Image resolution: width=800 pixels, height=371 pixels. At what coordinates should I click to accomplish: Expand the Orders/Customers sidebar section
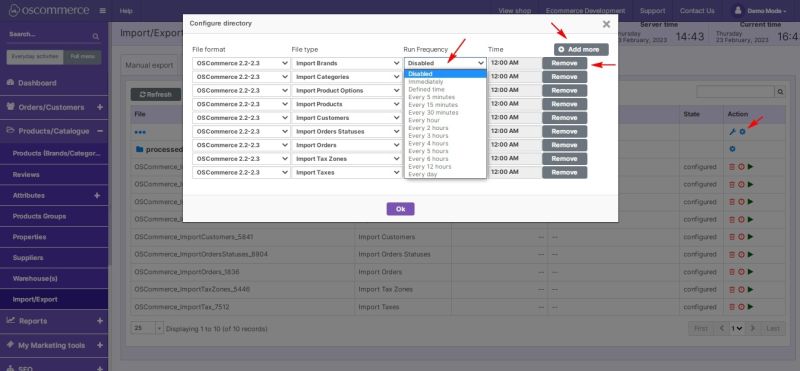99,107
